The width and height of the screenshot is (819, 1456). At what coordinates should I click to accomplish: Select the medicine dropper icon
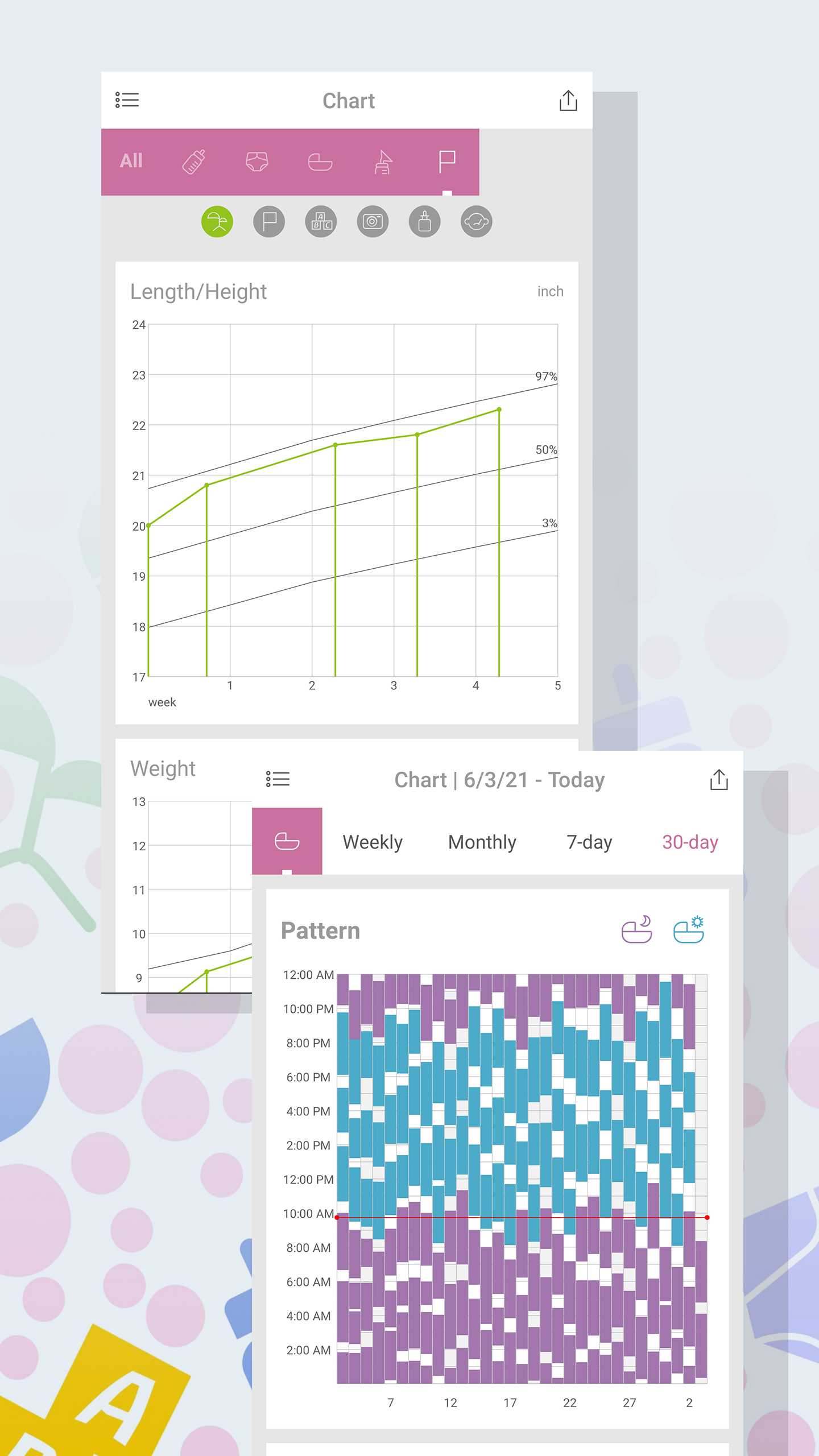click(x=424, y=221)
